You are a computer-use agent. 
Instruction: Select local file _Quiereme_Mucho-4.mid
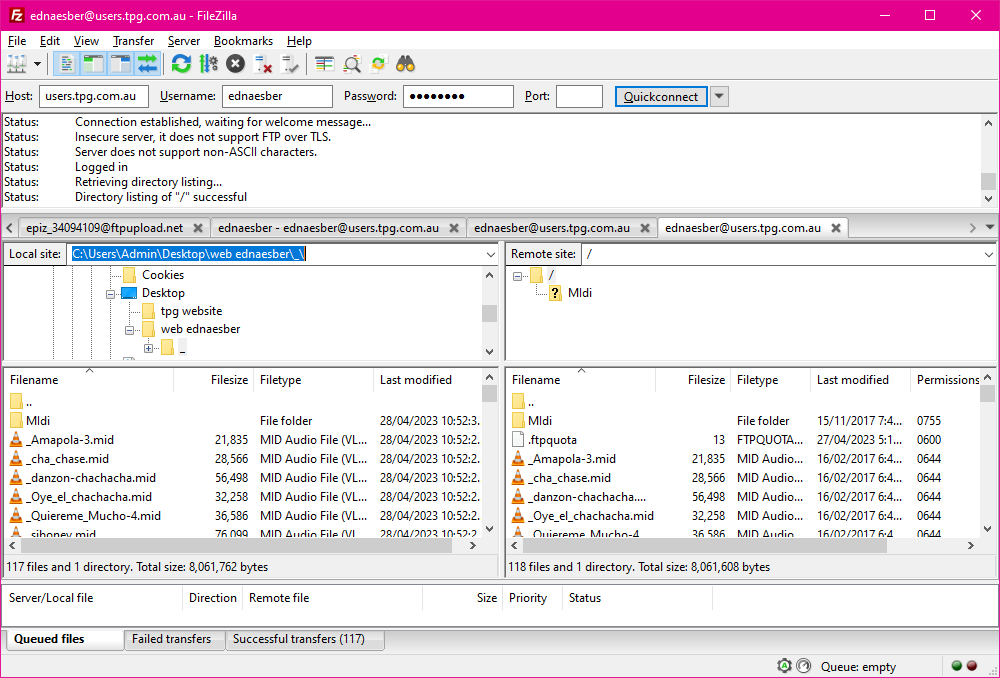[93, 516]
